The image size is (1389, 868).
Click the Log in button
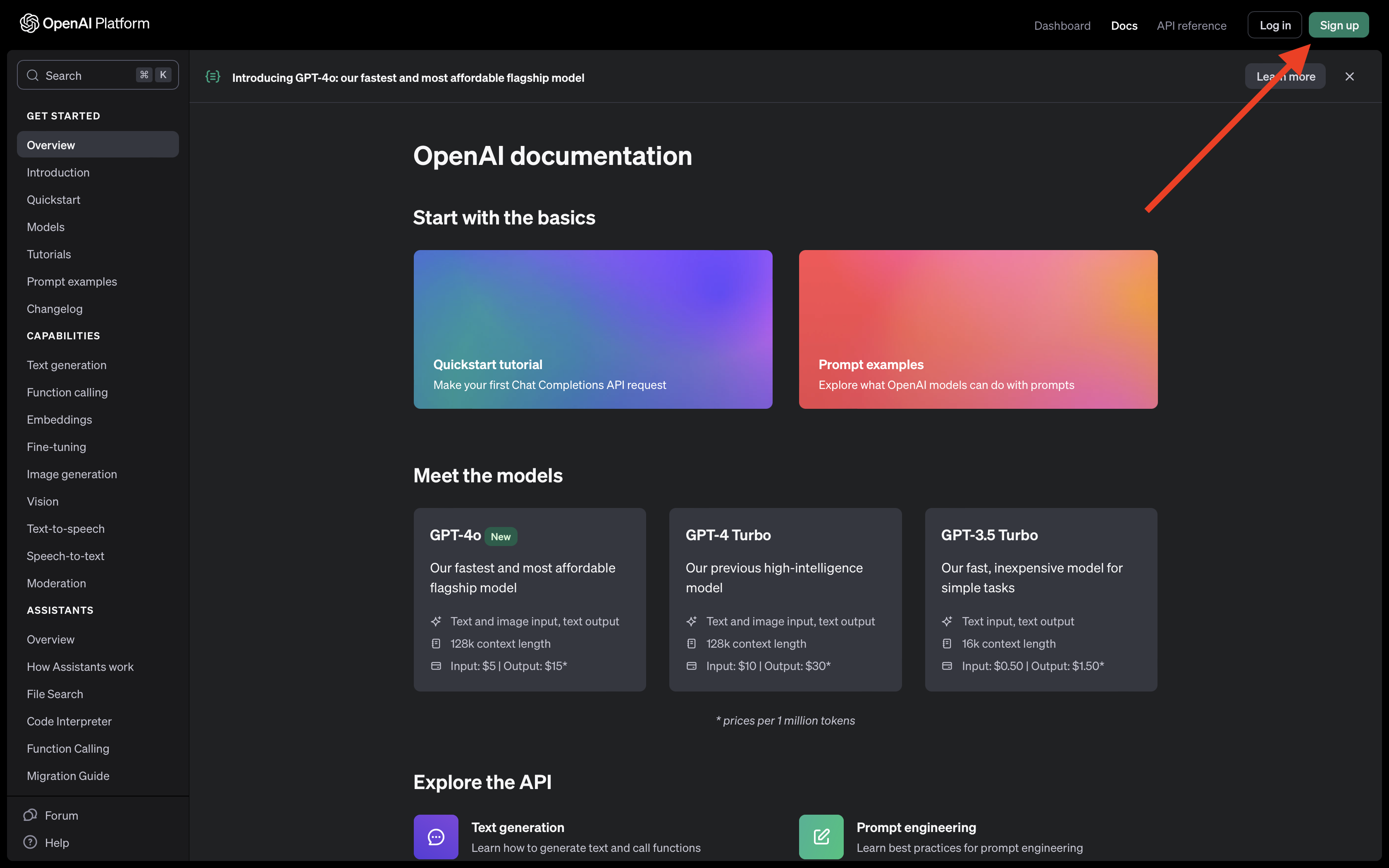1275,25
